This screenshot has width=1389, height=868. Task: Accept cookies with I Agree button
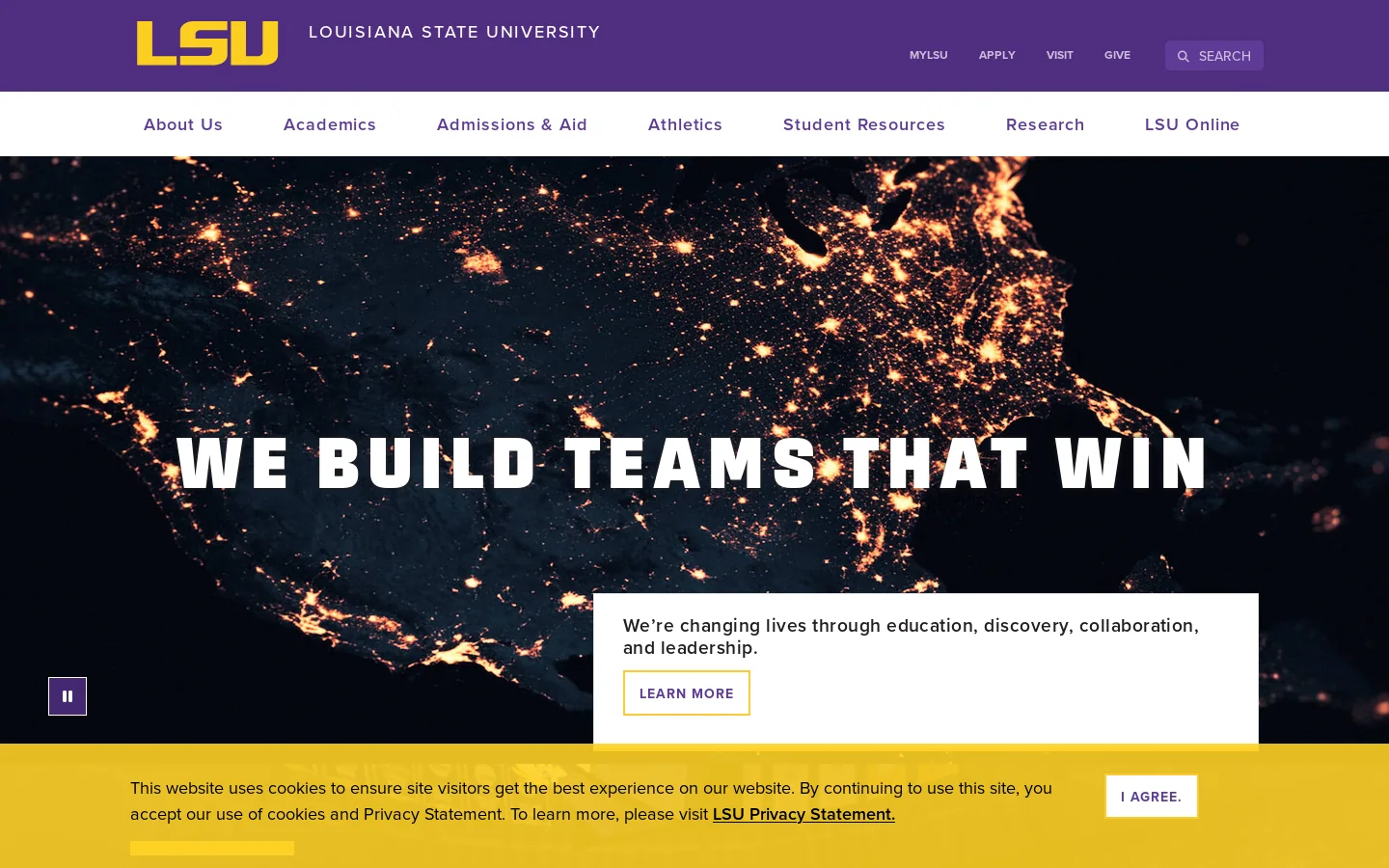1152,797
